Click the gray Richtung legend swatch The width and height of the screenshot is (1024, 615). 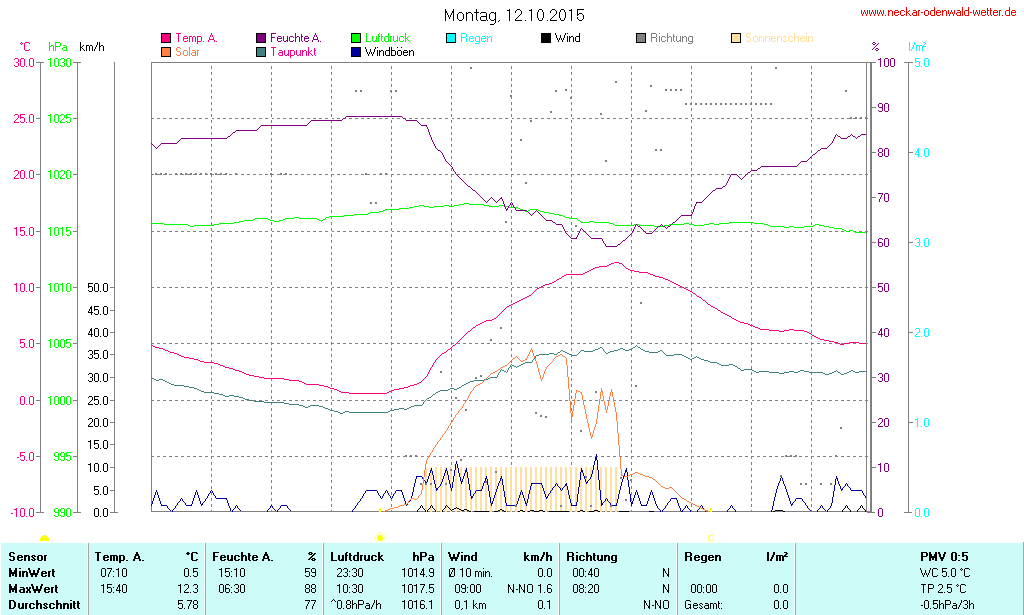tap(641, 39)
